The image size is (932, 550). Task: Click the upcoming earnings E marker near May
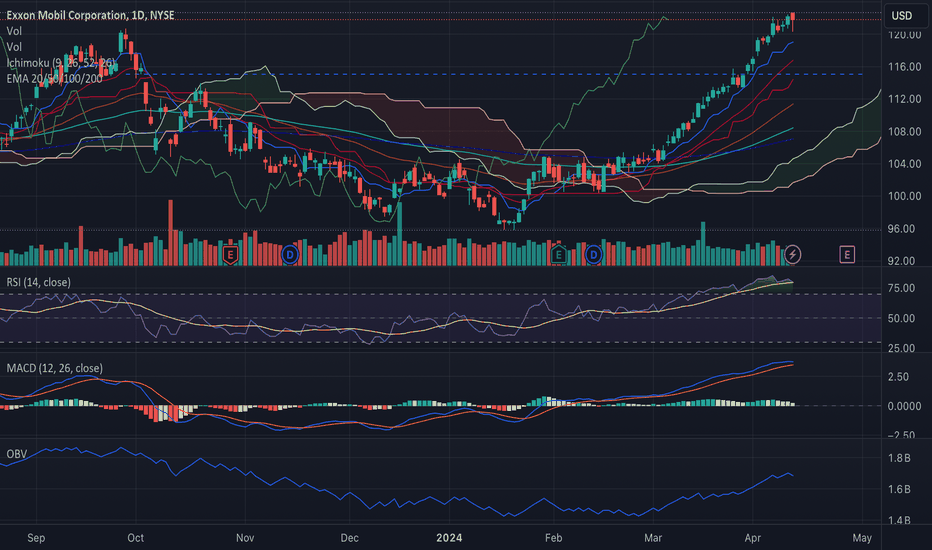[x=846, y=254]
